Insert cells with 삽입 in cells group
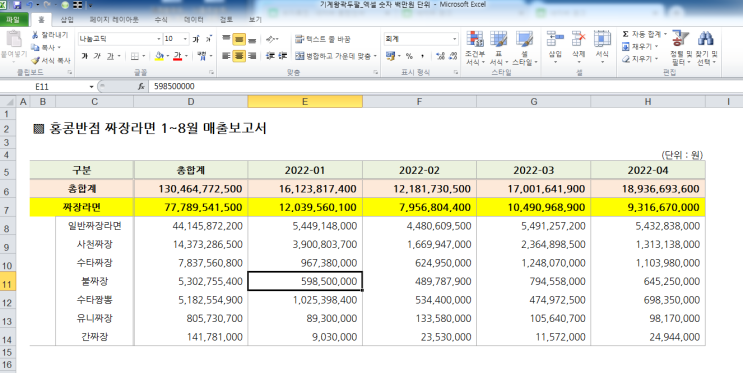 click(555, 47)
